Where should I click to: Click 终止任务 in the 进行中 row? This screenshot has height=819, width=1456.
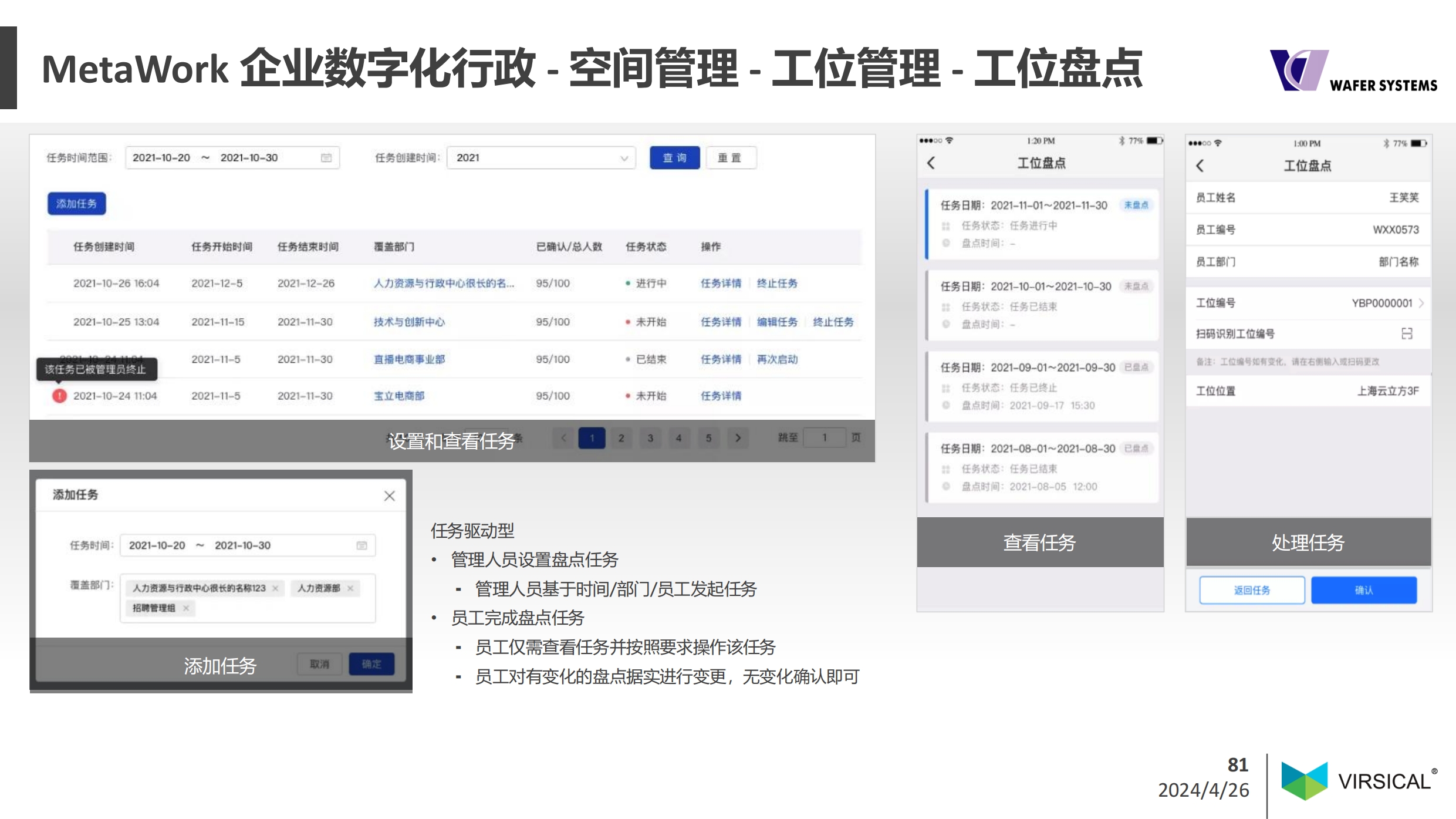777,284
